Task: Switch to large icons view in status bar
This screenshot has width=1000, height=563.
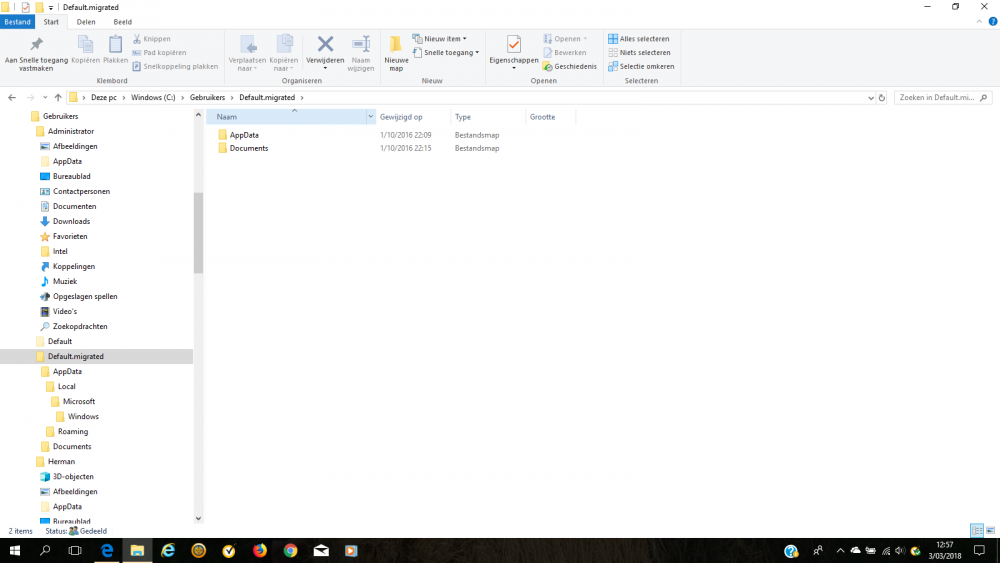Action: point(989,530)
